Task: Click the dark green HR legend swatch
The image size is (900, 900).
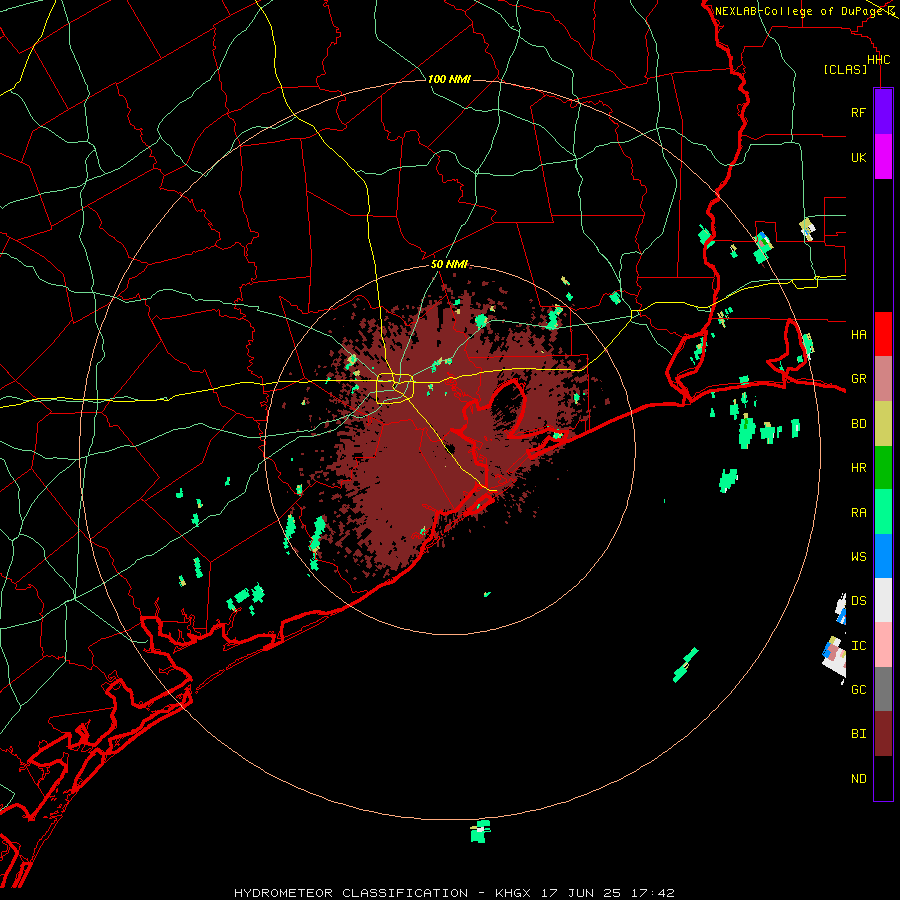Action: point(883,468)
